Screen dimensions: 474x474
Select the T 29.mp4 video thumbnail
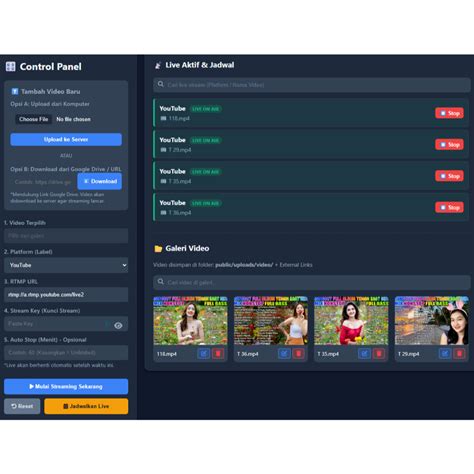coord(432,320)
